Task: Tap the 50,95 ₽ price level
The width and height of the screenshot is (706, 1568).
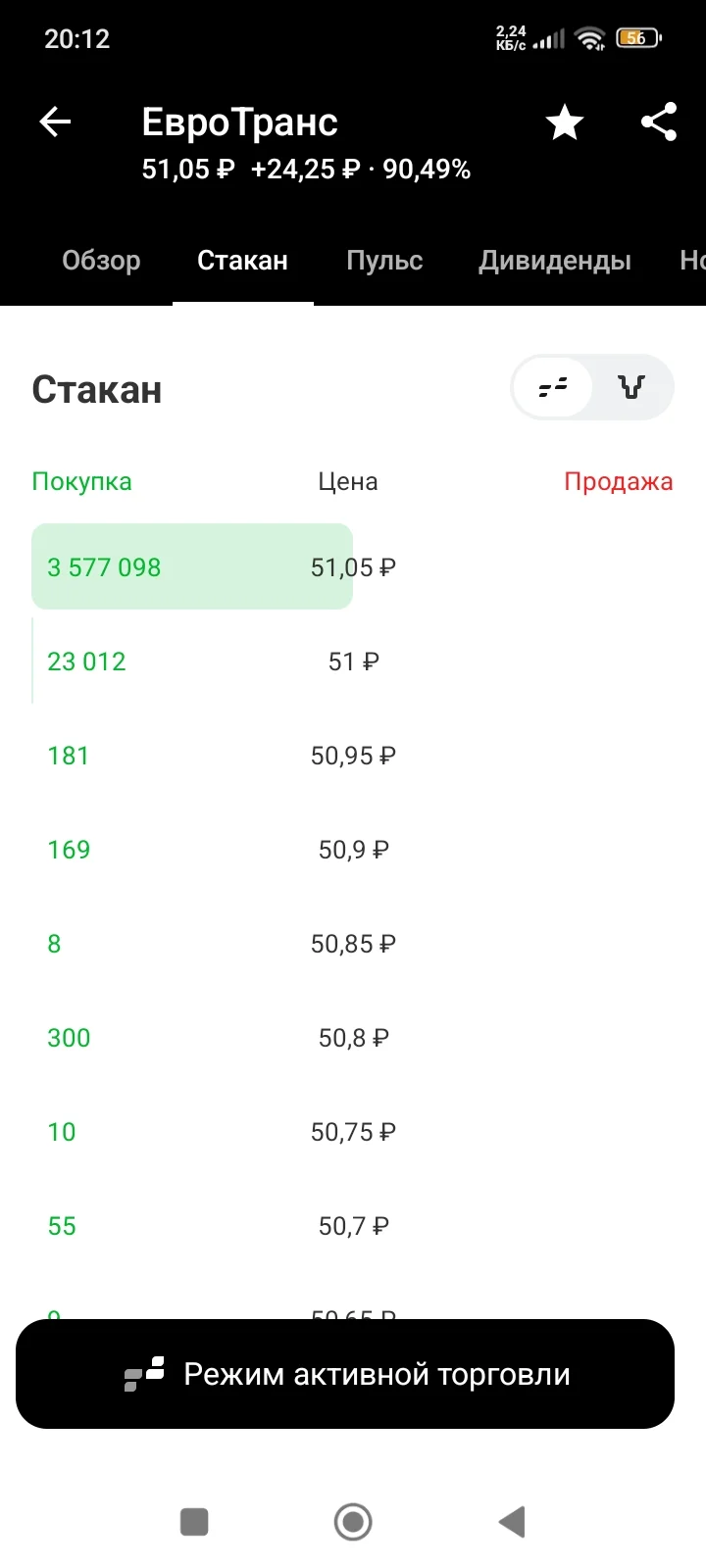Action: (x=353, y=756)
